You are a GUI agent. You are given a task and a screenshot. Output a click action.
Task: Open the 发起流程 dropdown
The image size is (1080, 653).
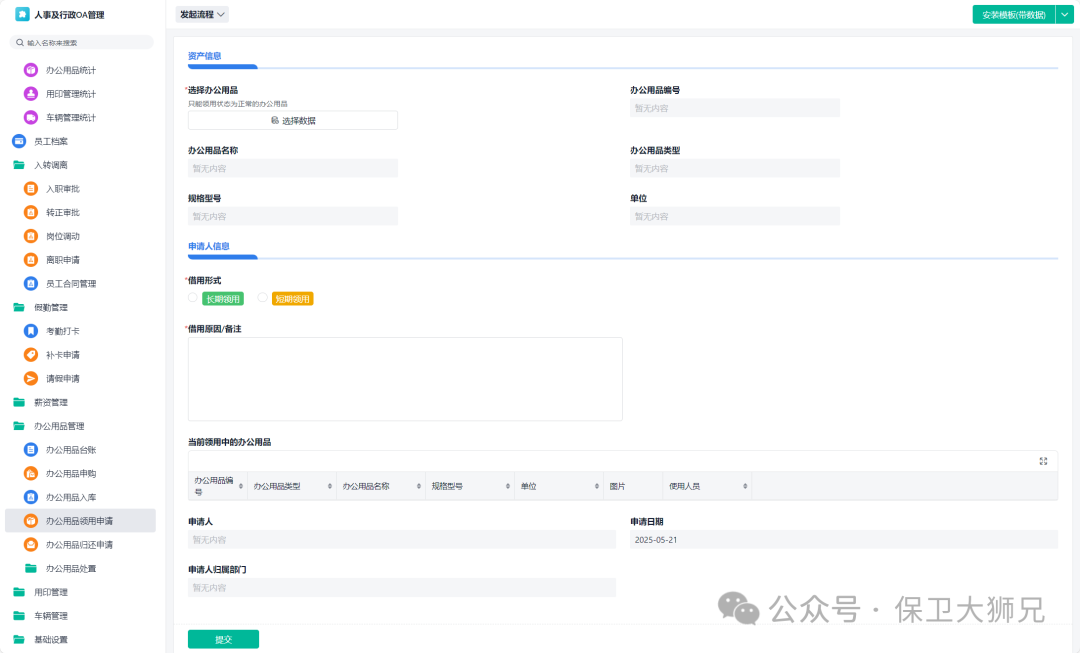(202, 14)
